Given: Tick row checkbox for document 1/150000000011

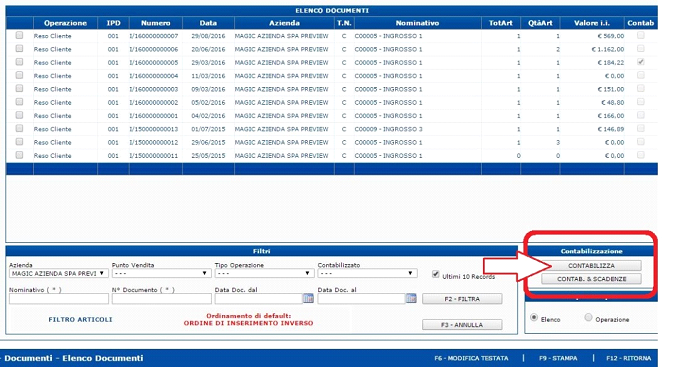Looking at the screenshot, I should tap(19, 154).
